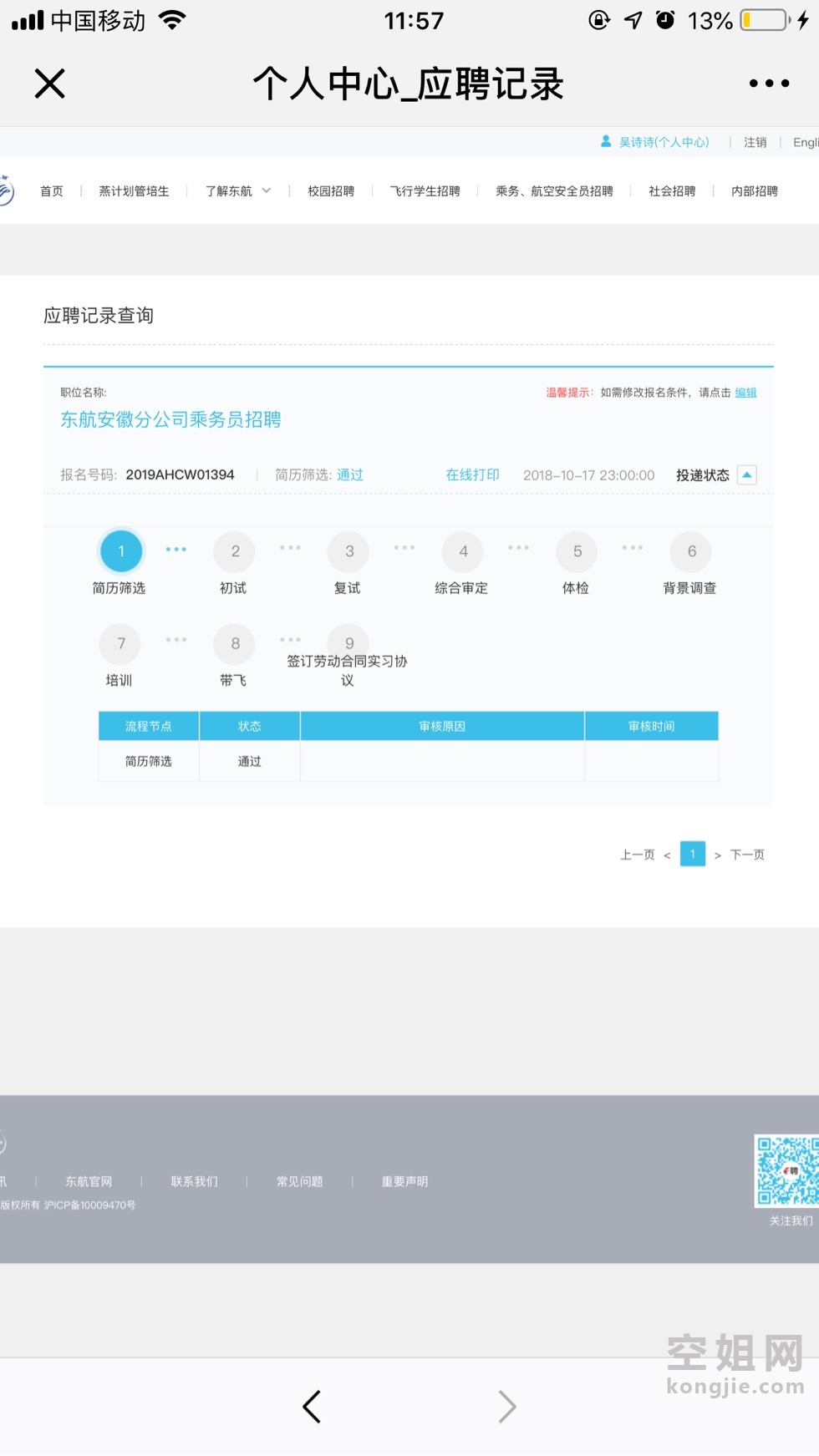Image resolution: width=819 pixels, height=1456 pixels.
Task: Select the date 2018-10-17 23:00:00
Action: point(589,475)
